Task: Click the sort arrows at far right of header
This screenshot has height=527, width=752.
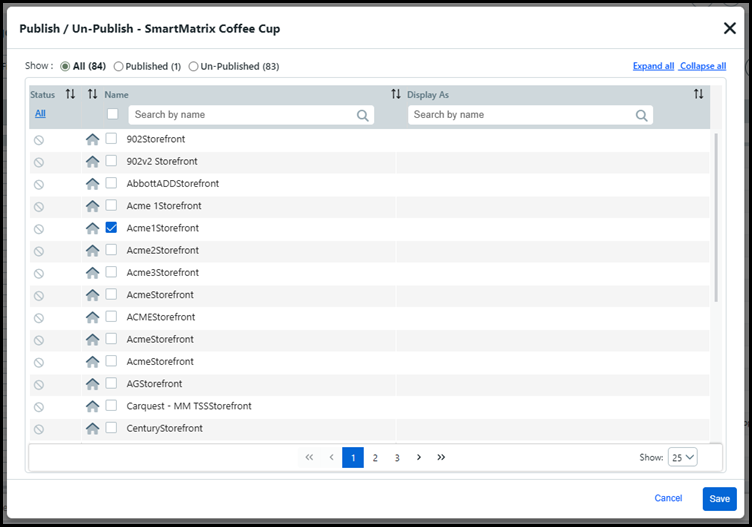Action: click(x=698, y=94)
